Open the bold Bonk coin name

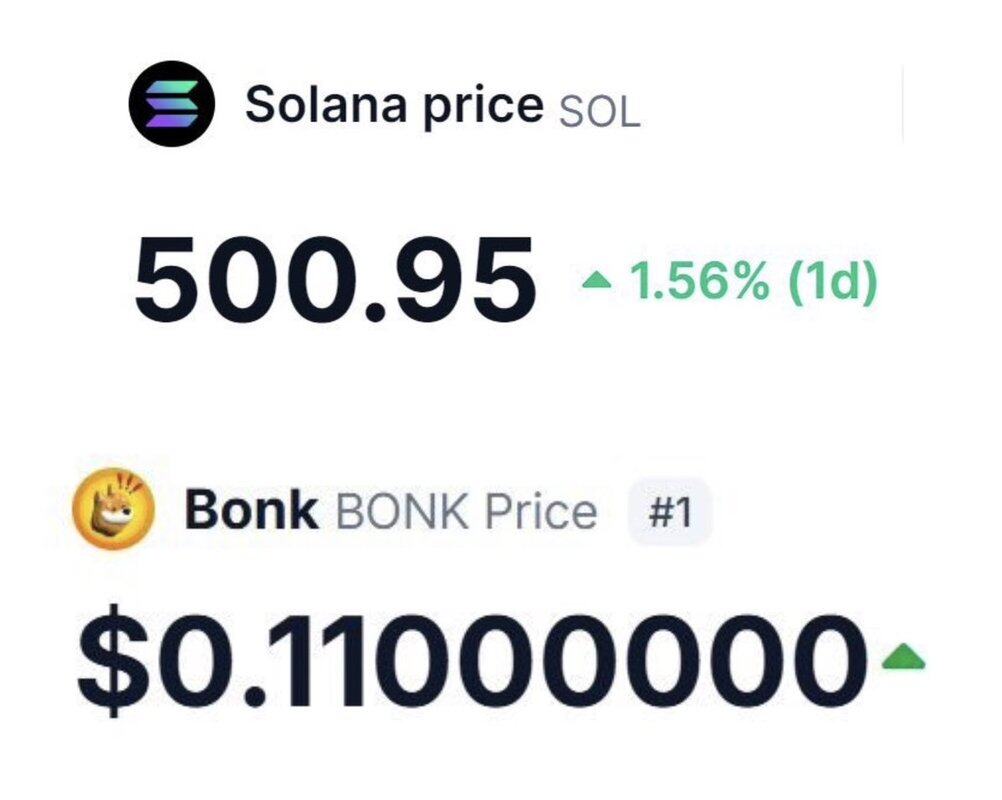coord(251,512)
